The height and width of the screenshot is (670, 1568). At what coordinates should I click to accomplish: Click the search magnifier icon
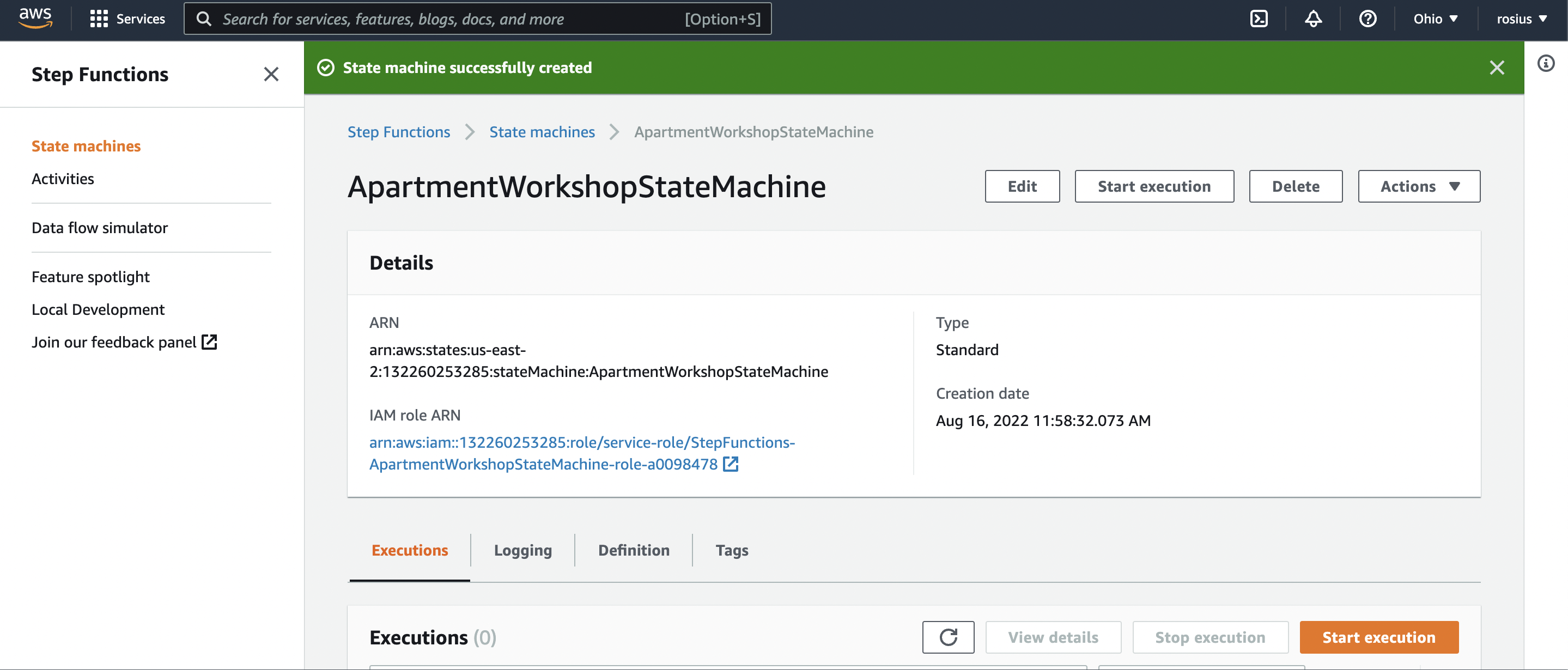(204, 19)
